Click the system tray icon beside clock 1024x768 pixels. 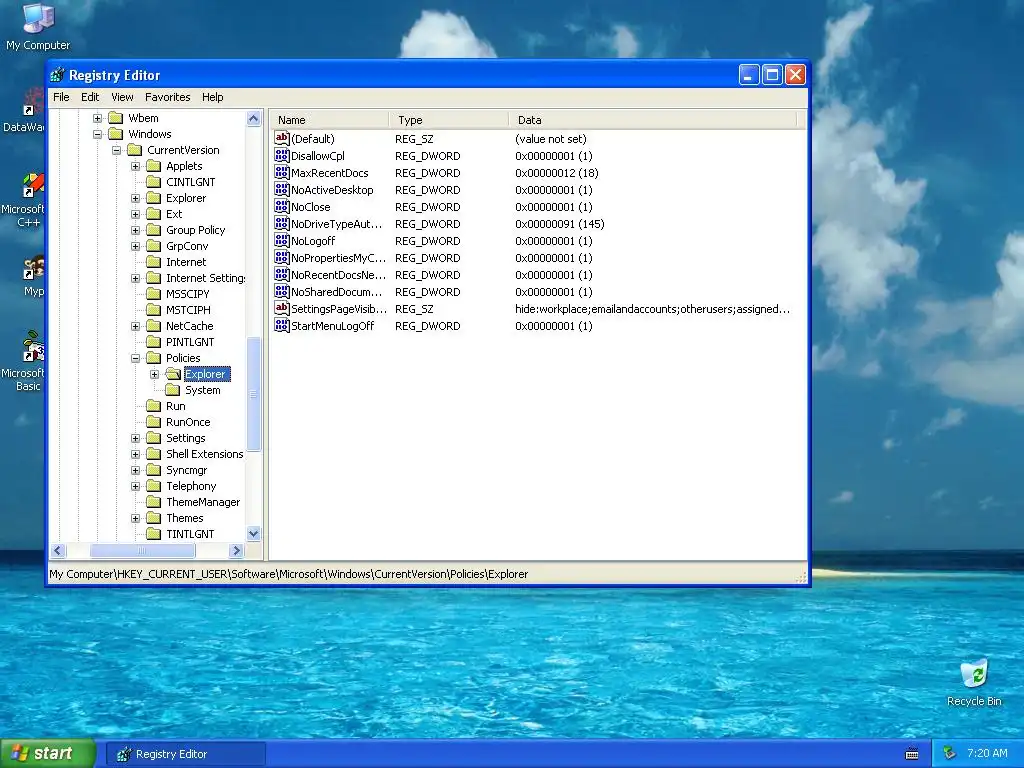coord(950,754)
